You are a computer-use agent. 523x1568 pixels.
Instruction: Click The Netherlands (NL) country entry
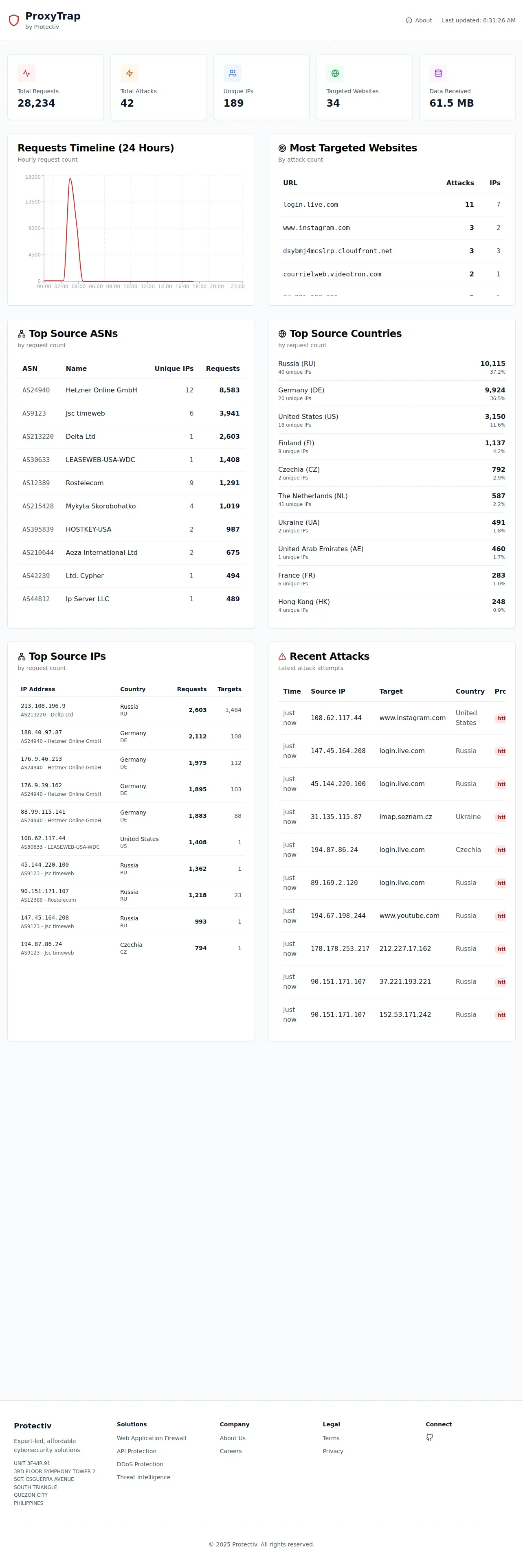click(391, 500)
